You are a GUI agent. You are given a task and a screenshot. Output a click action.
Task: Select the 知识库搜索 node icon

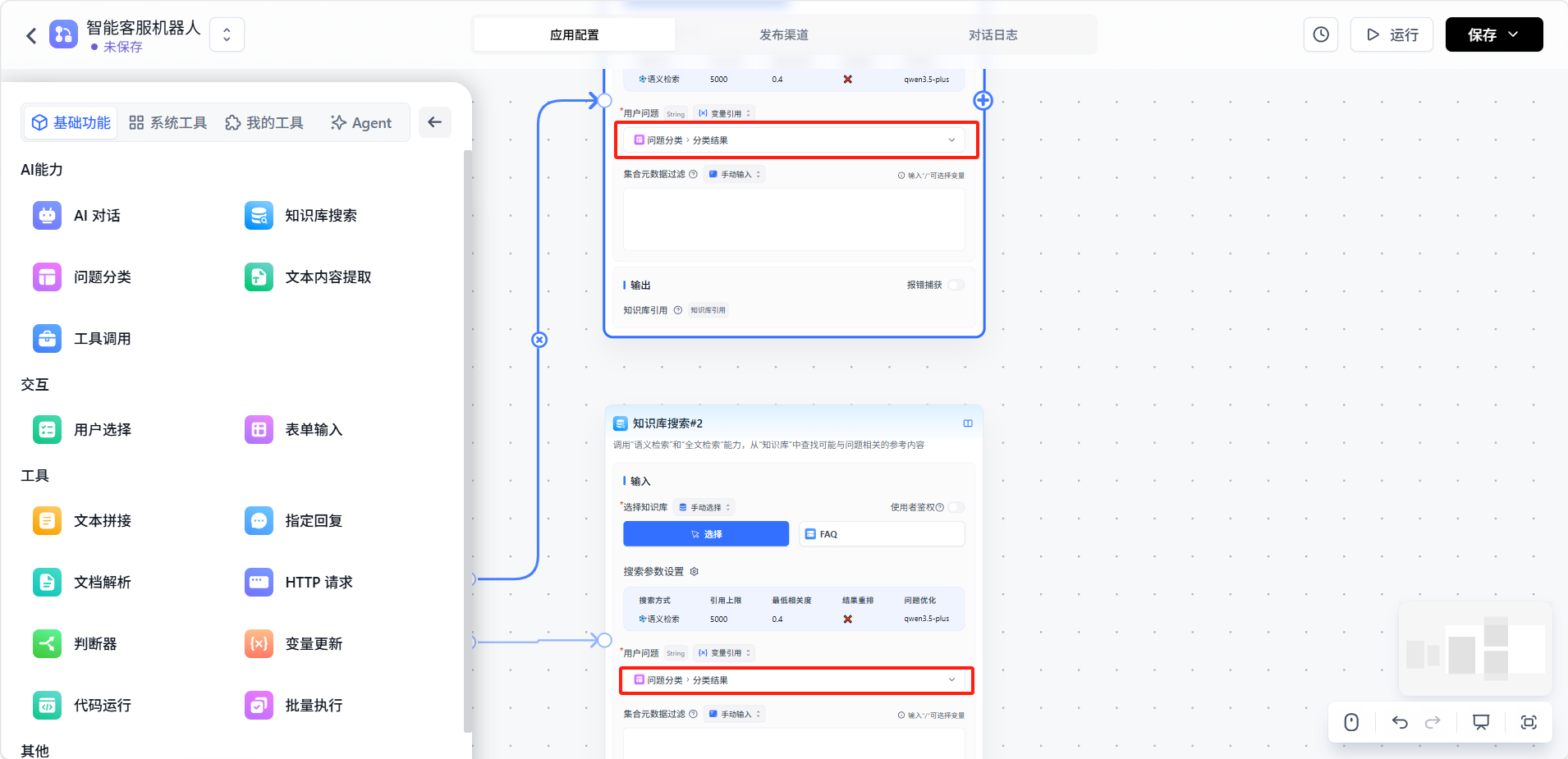pyautogui.click(x=259, y=216)
